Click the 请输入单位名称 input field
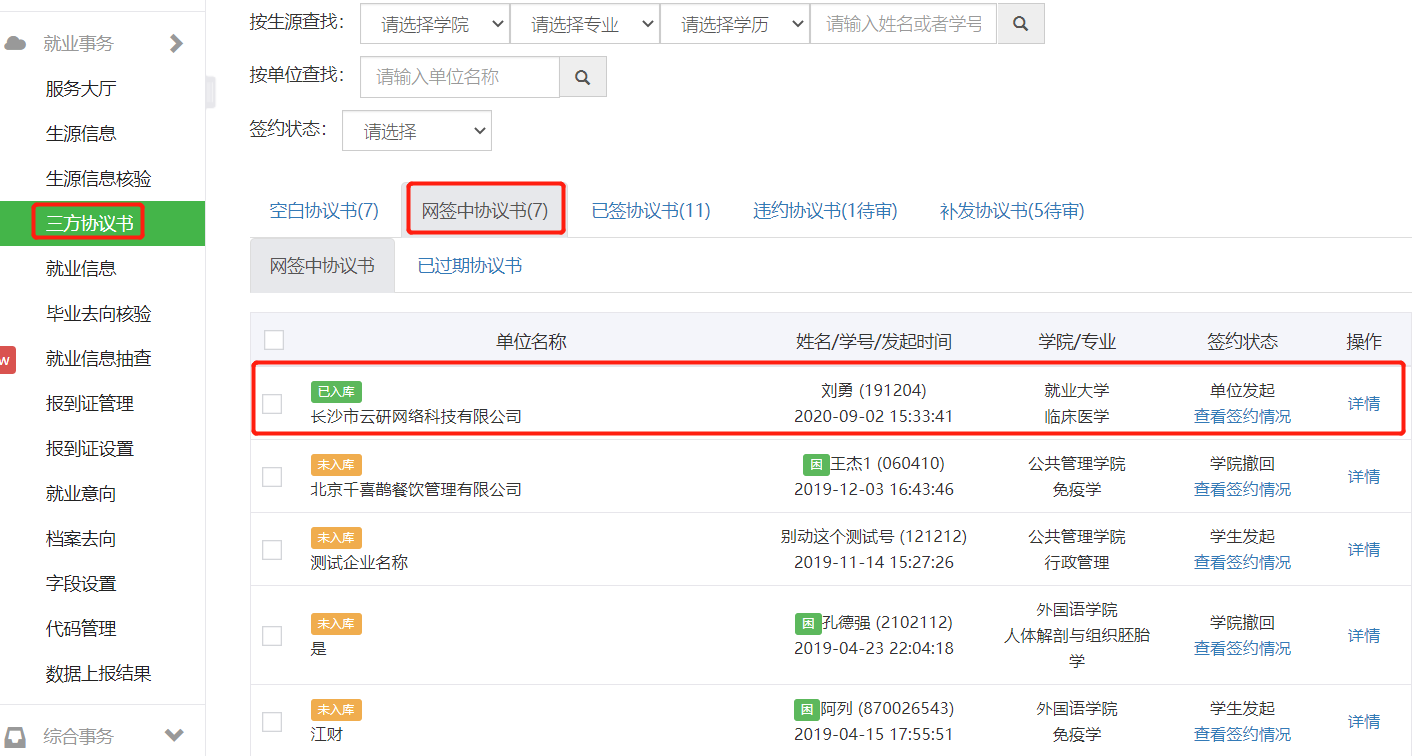The image size is (1415, 756). (x=459, y=77)
